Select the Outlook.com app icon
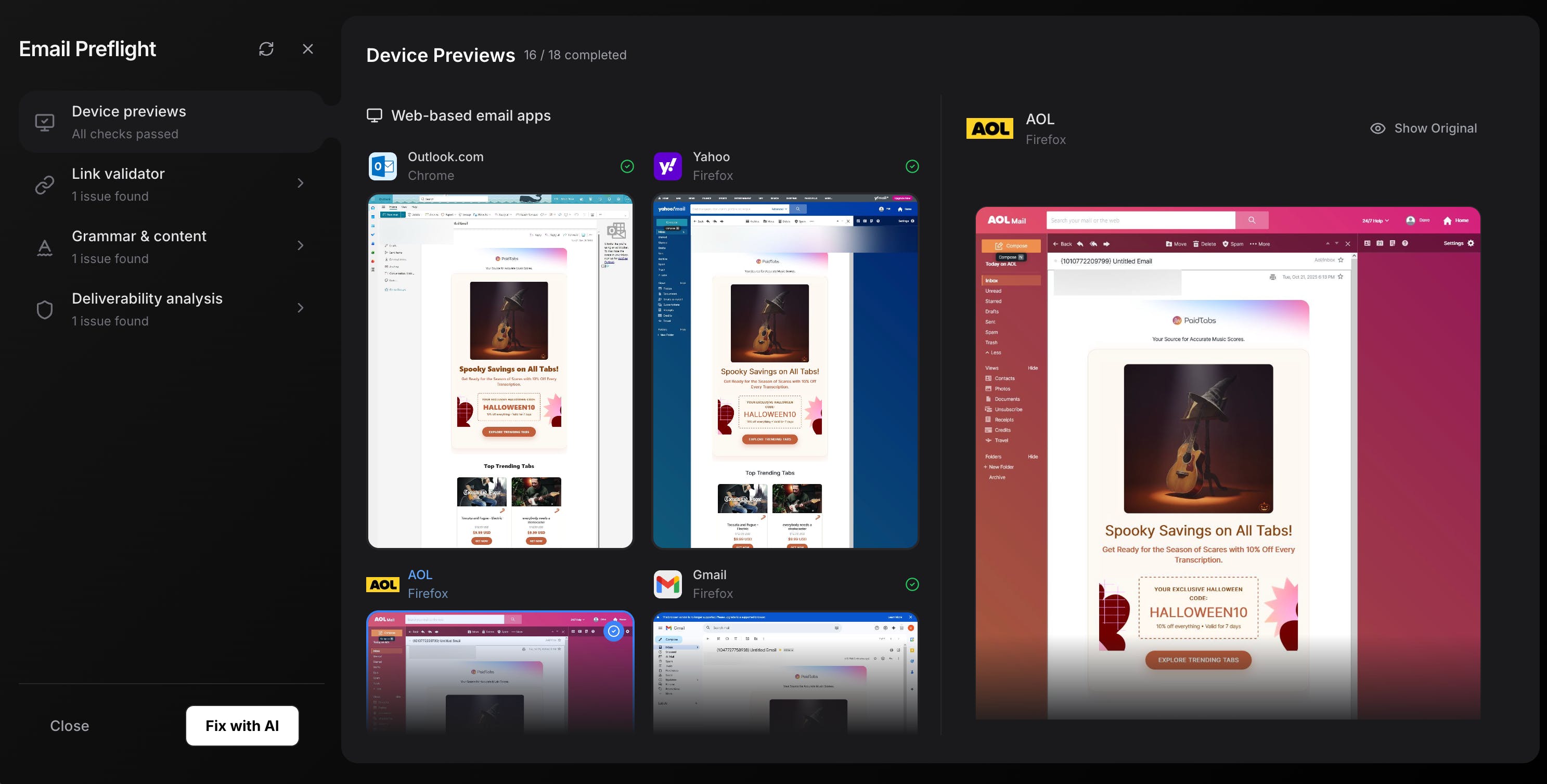The width and height of the screenshot is (1547, 784). (382, 166)
